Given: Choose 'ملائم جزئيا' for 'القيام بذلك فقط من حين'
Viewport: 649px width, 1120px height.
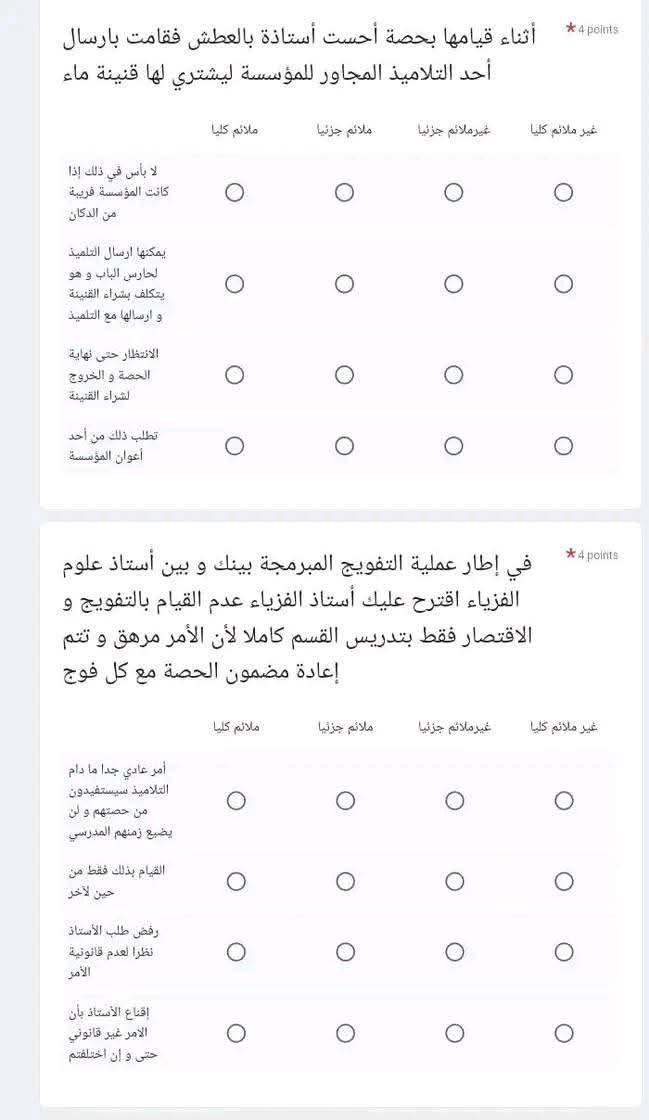Looking at the screenshot, I should coord(346,882).
